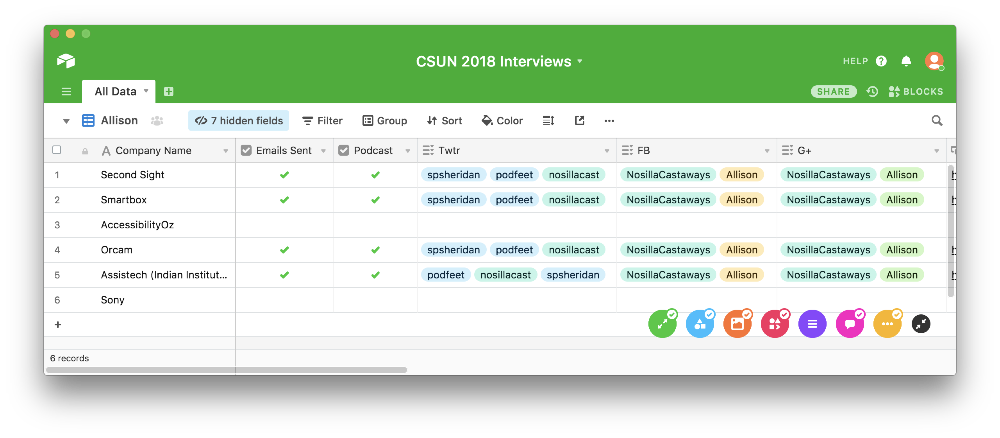The height and width of the screenshot is (438, 1000).
Task: Open the tables hamburger menu
Action: [66, 91]
